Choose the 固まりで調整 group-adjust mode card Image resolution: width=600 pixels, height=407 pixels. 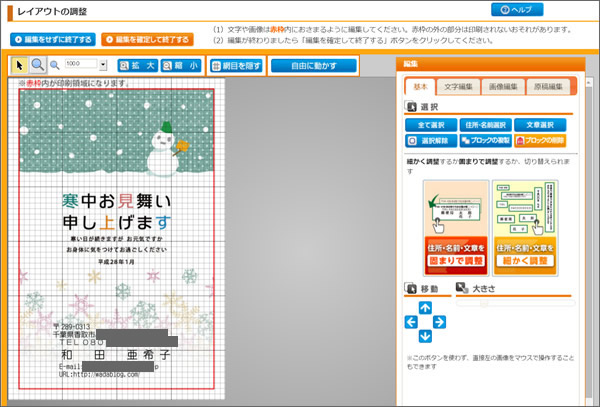pyautogui.click(x=456, y=228)
